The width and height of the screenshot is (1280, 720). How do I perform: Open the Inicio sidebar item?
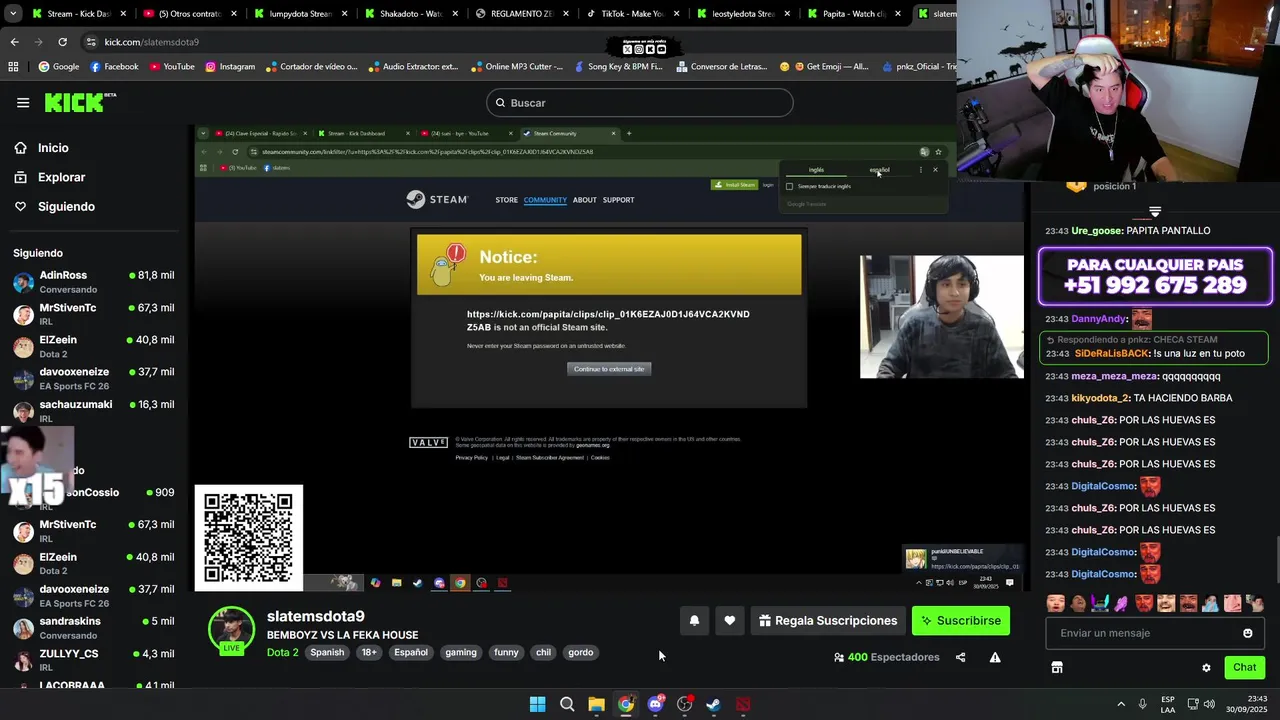tap(53, 148)
